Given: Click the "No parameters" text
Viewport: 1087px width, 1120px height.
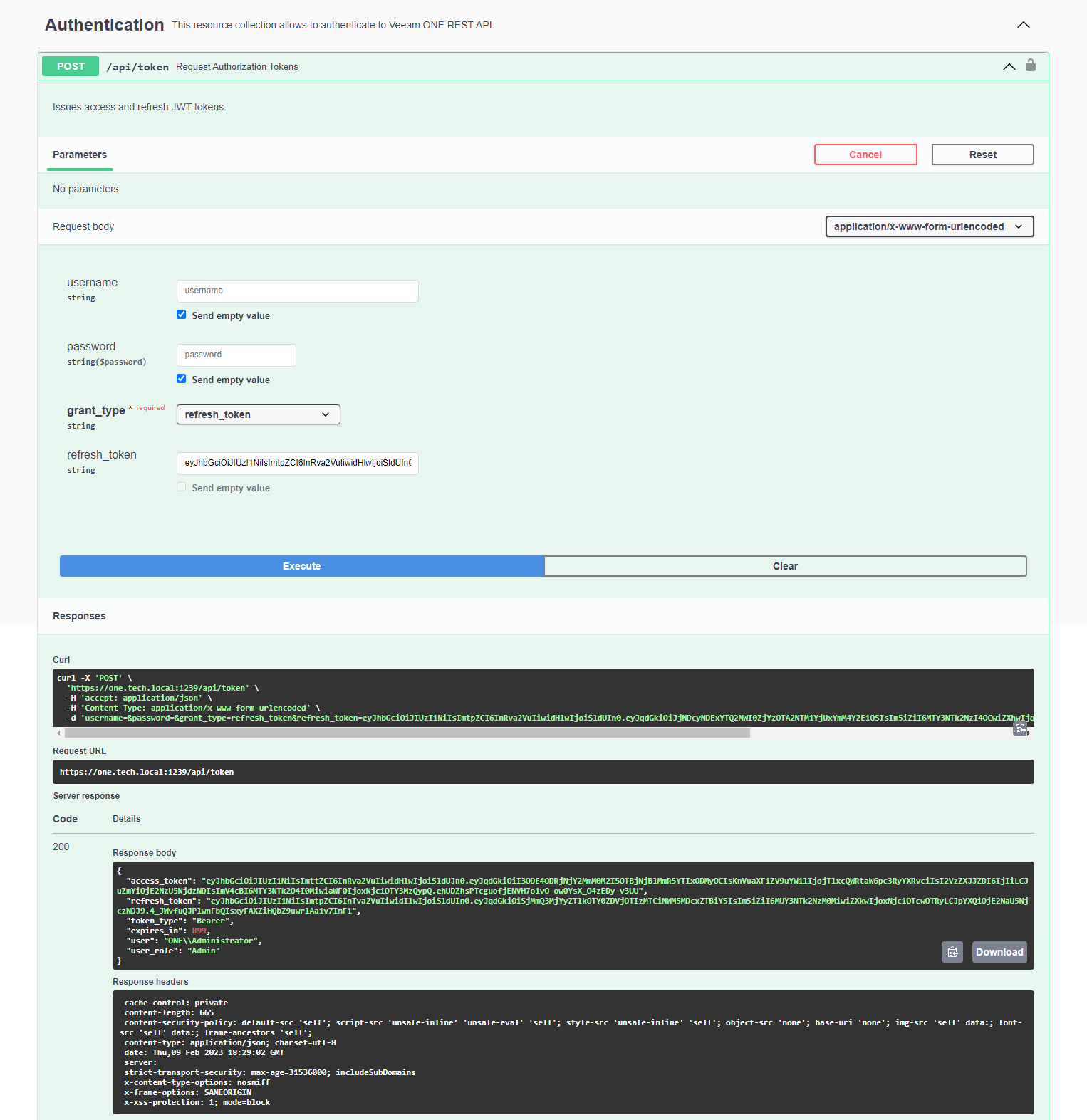Looking at the screenshot, I should pyautogui.click(x=85, y=189).
